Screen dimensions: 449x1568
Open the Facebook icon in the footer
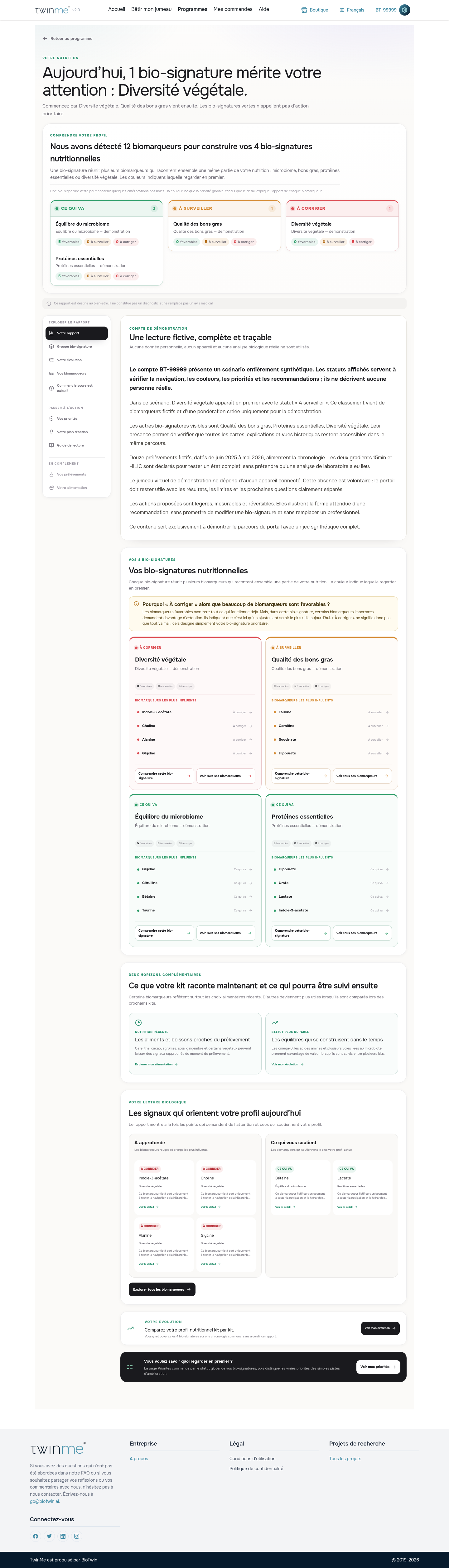35,1536
